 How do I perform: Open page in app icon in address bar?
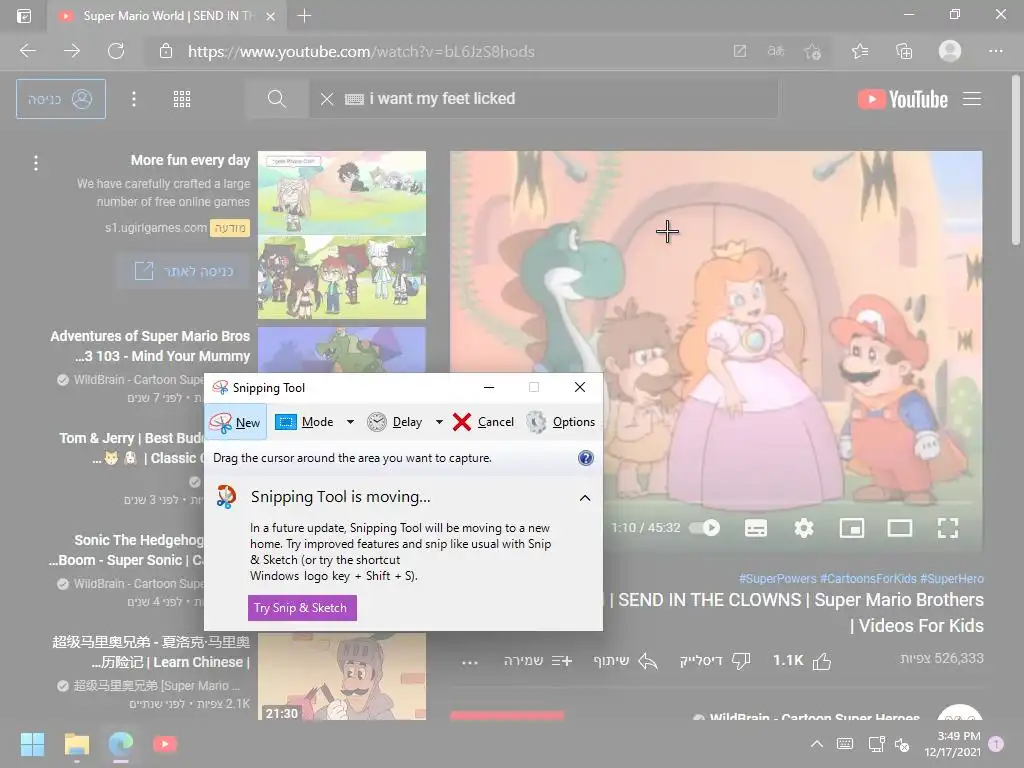click(x=740, y=51)
